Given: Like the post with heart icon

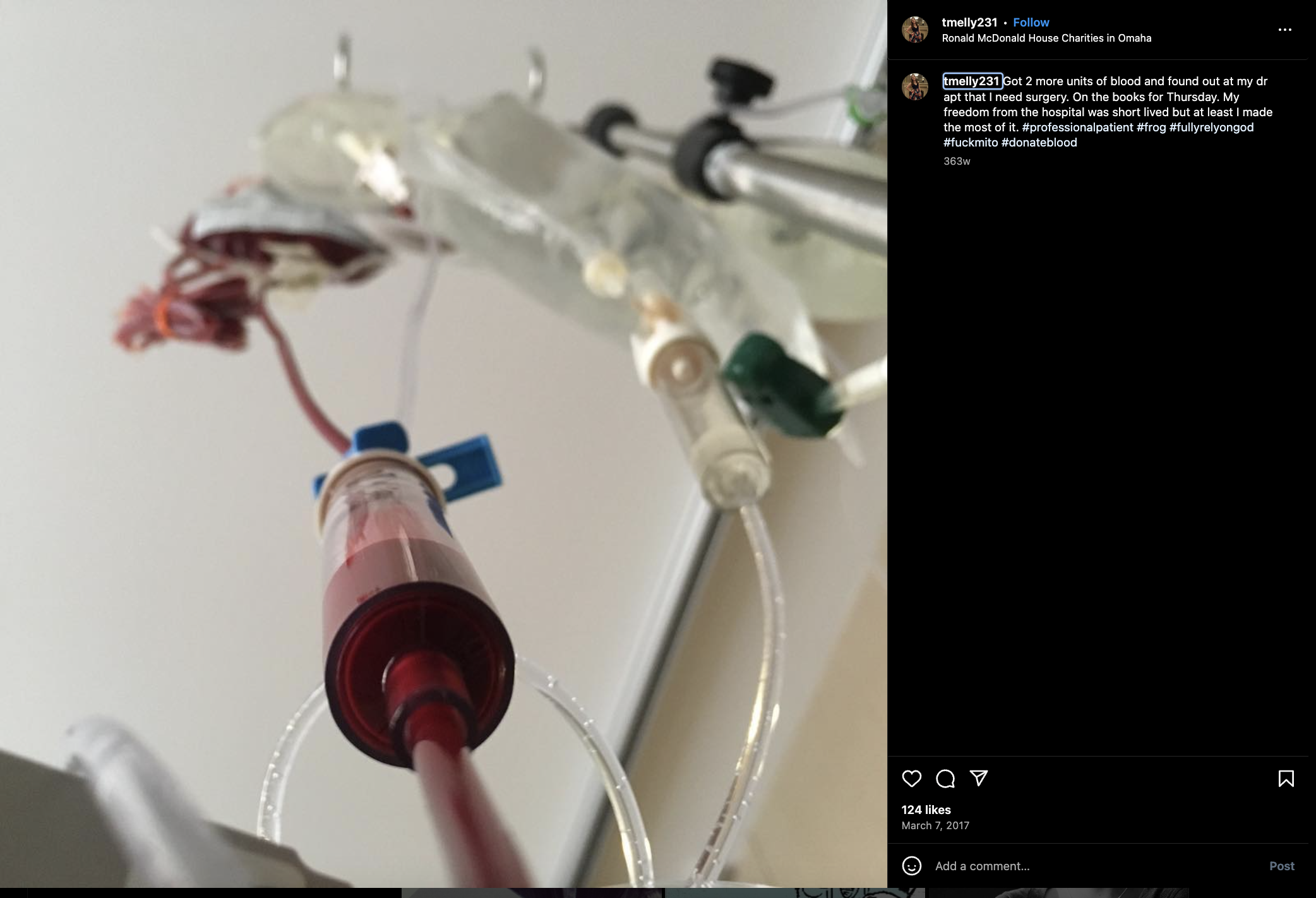Looking at the screenshot, I should (911, 779).
